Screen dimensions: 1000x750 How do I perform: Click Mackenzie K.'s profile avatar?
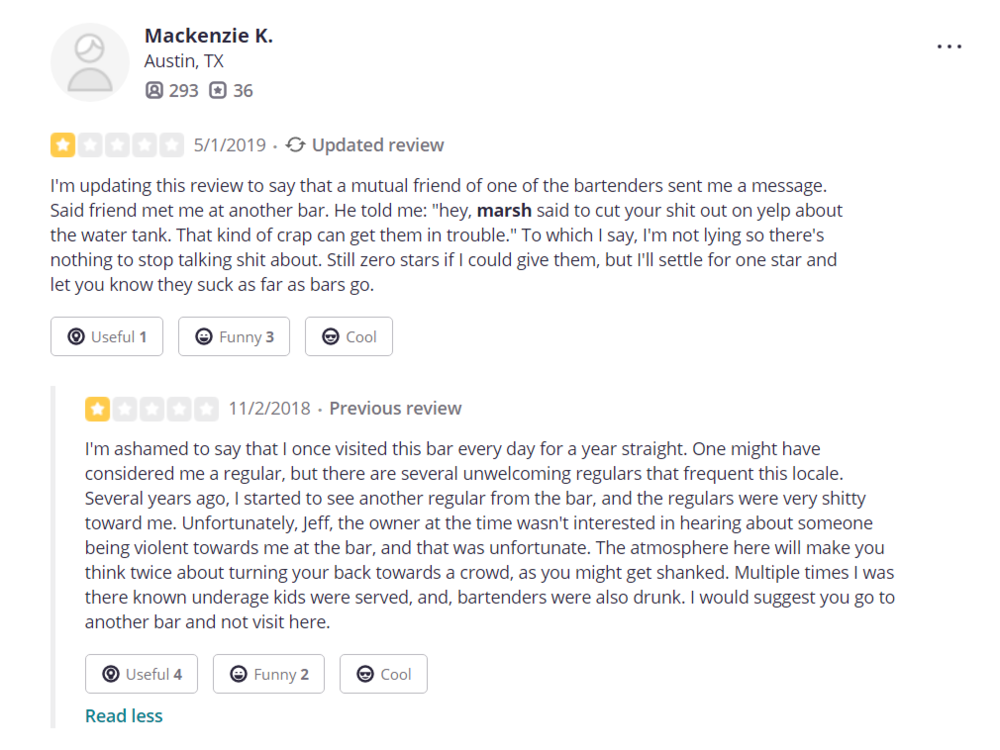coord(90,62)
